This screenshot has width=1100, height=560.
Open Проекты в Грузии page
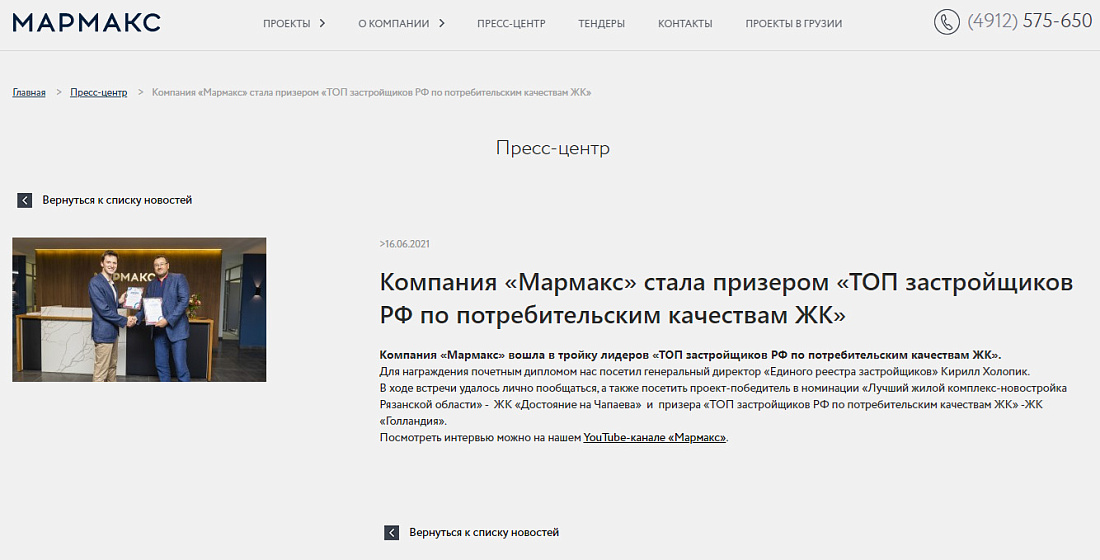793,23
